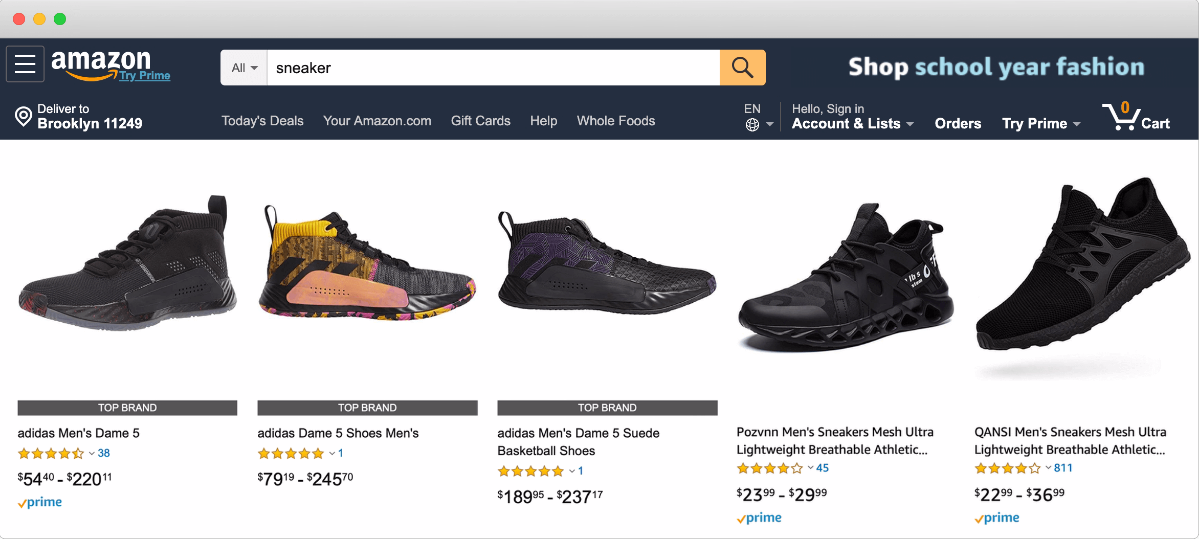Select the multicolor adidas Dame 5 shoe image
The width and height of the screenshot is (1200, 539).
(367, 270)
